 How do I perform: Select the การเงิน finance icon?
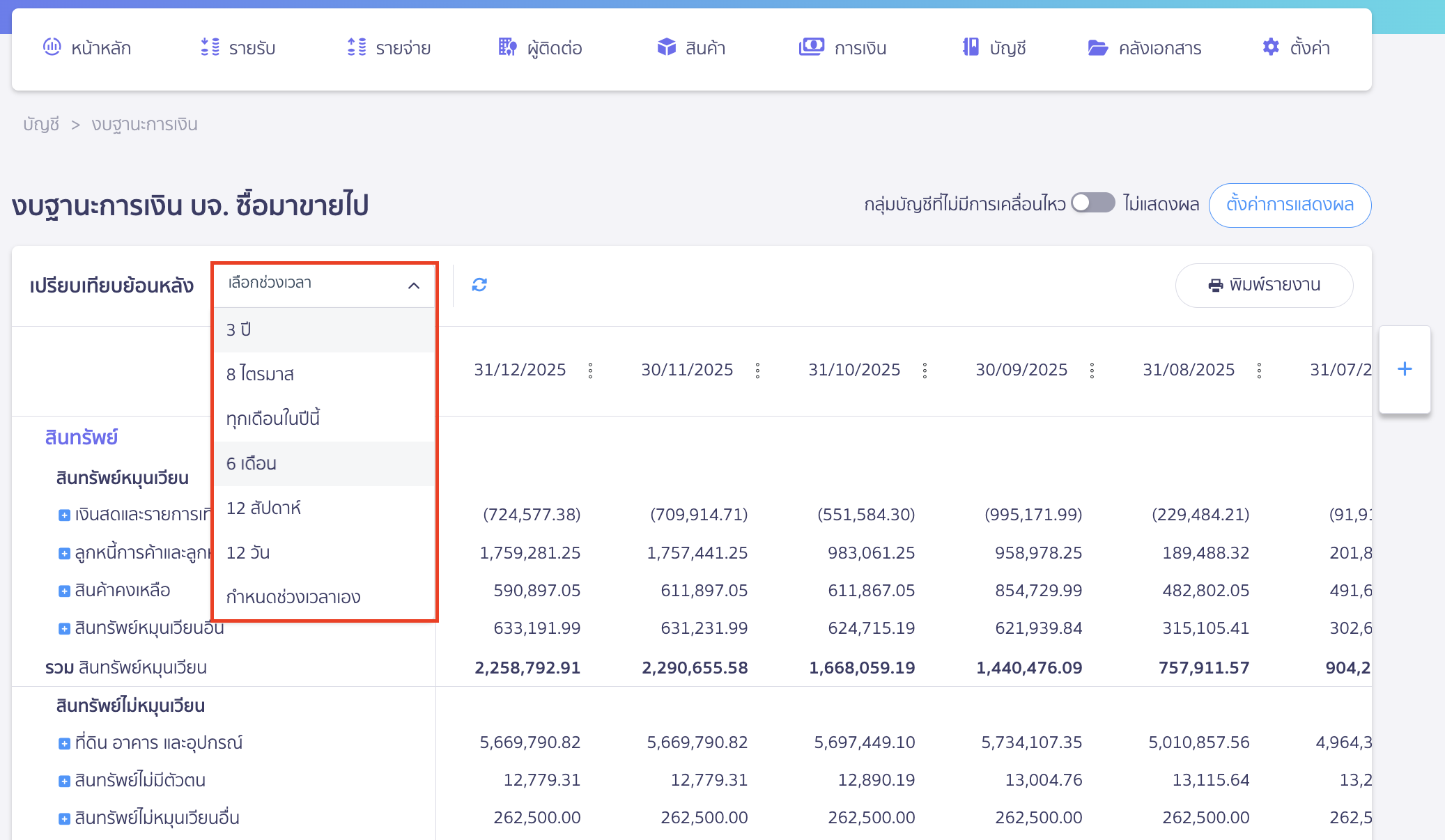point(810,47)
